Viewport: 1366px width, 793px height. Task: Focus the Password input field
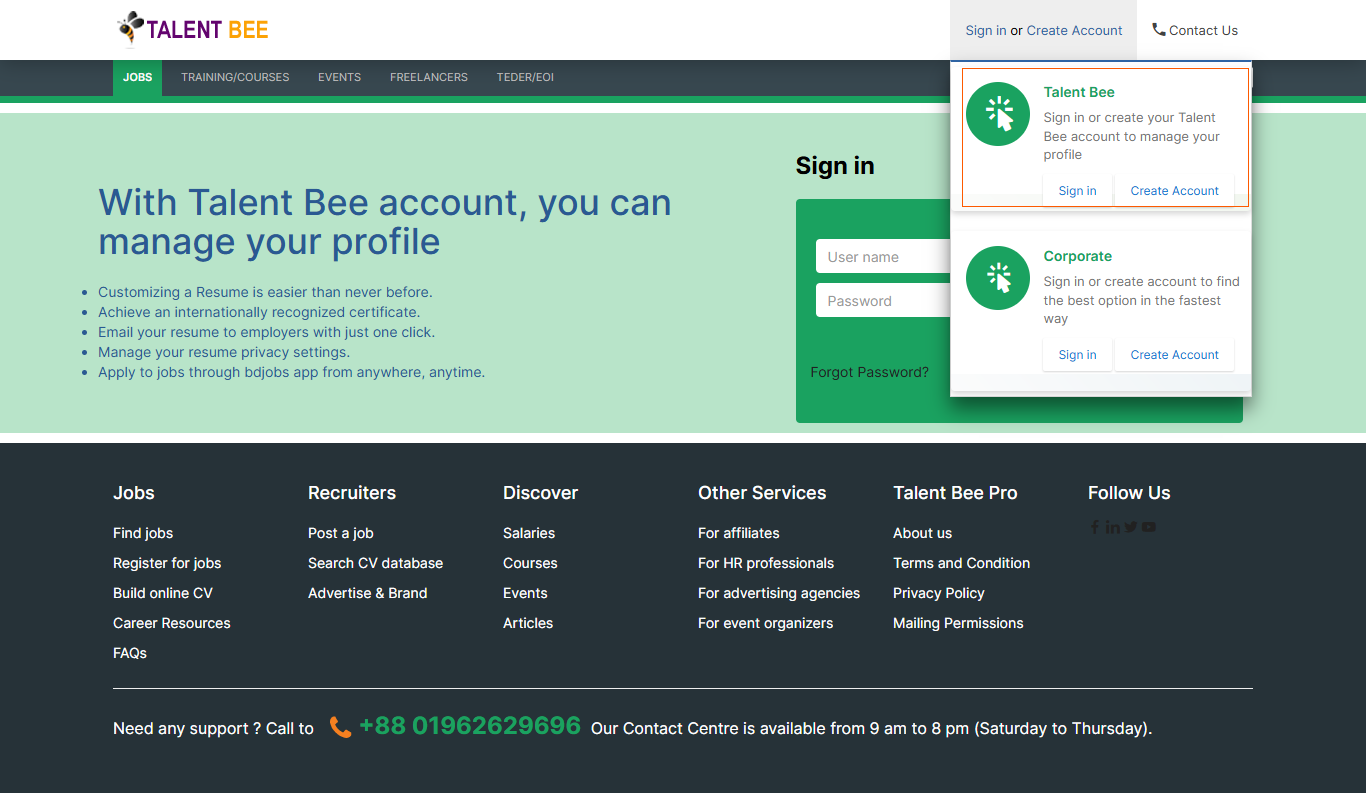(882, 301)
